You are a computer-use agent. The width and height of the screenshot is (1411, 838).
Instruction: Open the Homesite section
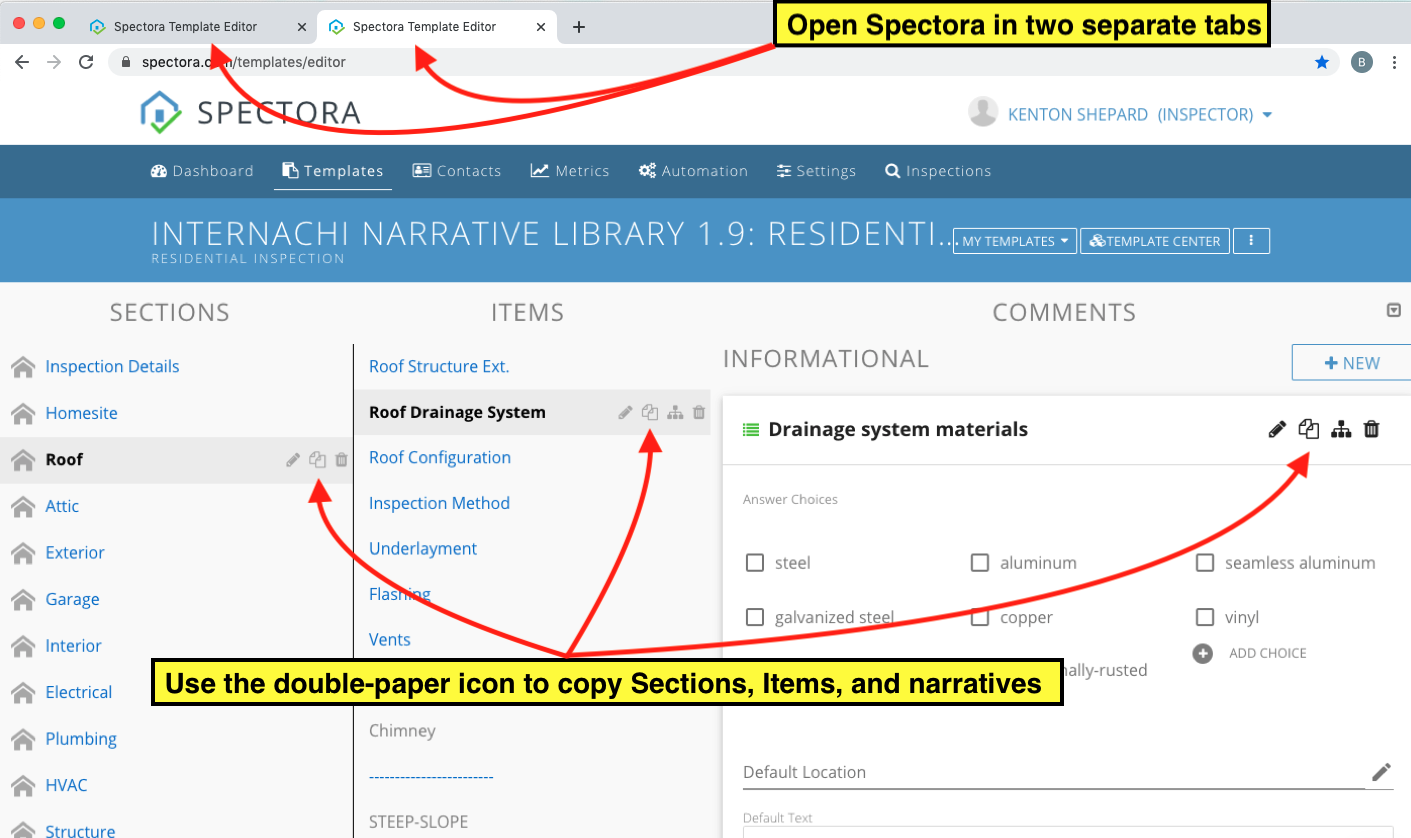(x=81, y=413)
